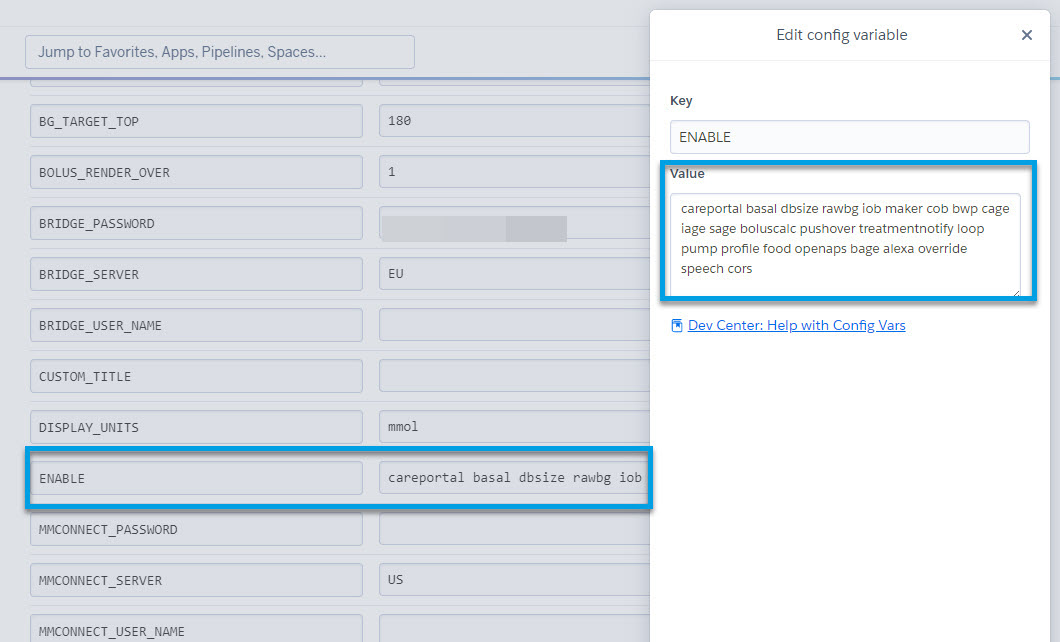Select the BG_TARGET_TOP key field
The width and height of the screenshot is (1060, 642).
click(x=196, y=121)
